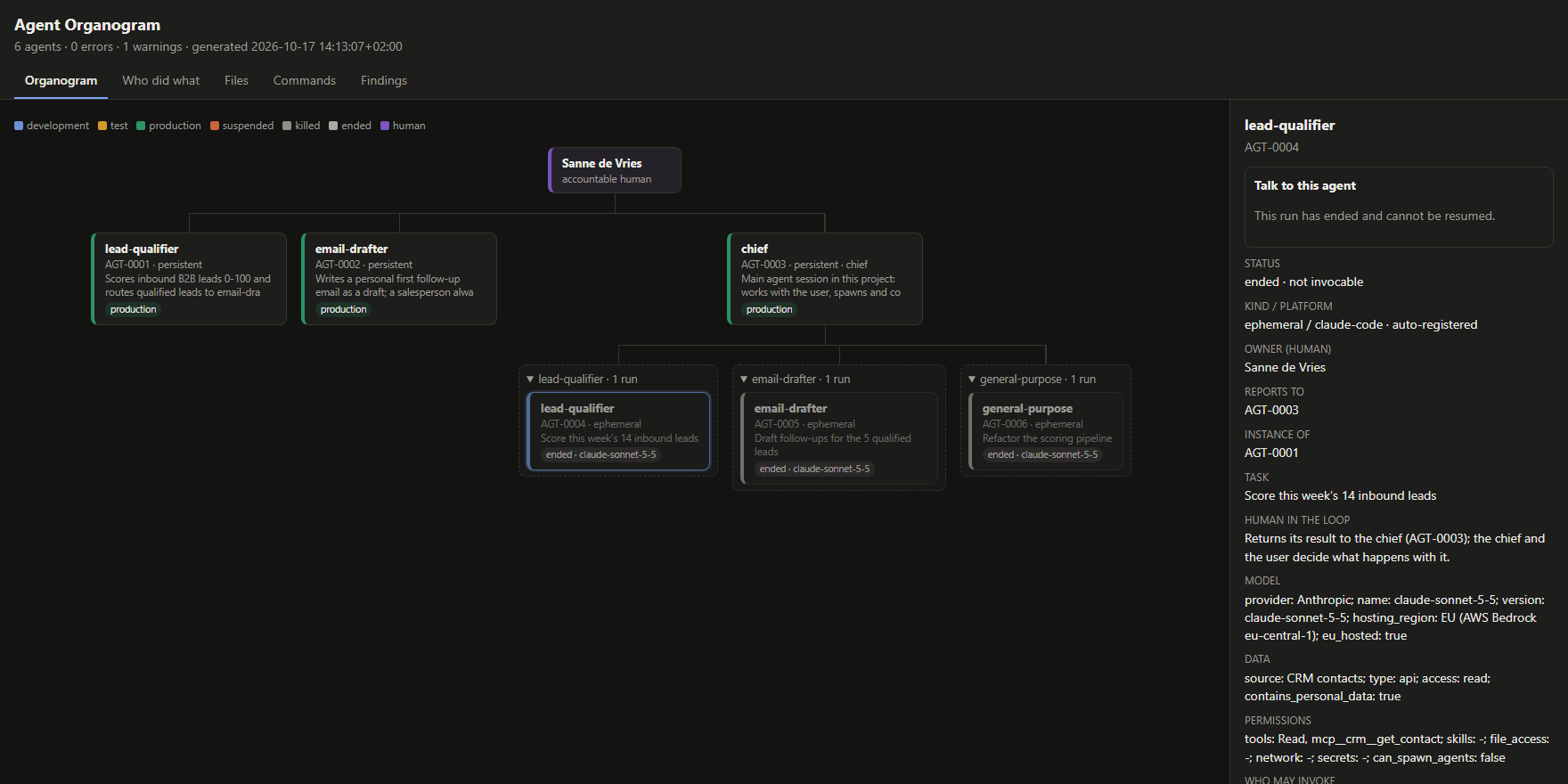1568x784 pixels.
Task: Switch to the Organogram tab
Action: coord(61,80)
